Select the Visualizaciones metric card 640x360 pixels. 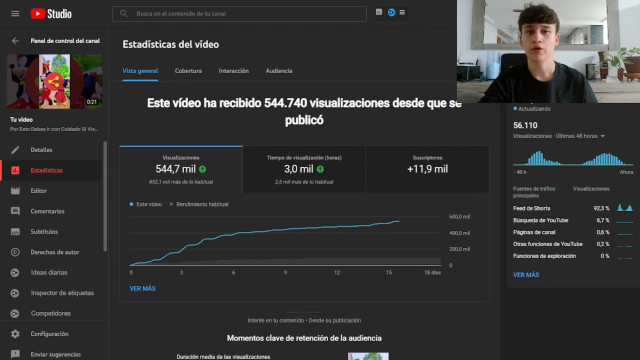tap(181, 169)
